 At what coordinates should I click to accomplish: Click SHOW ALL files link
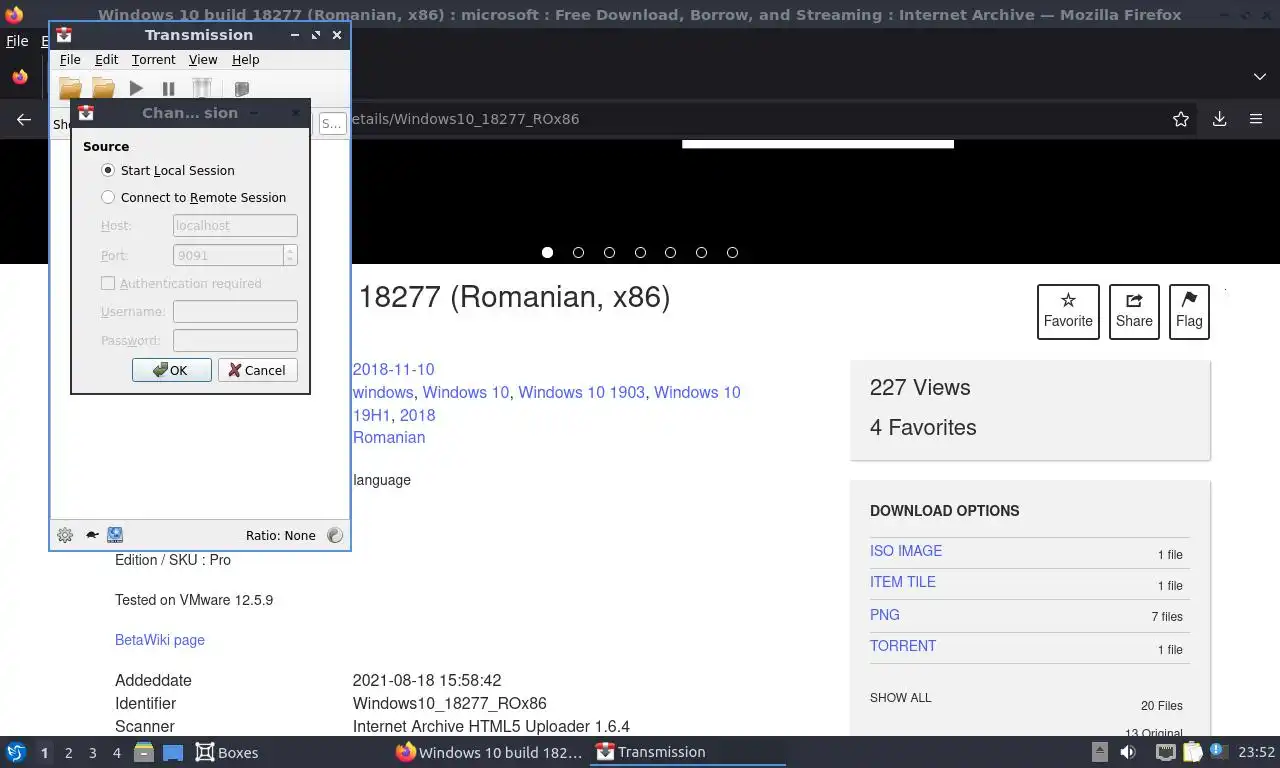click(x=900, y=698)
